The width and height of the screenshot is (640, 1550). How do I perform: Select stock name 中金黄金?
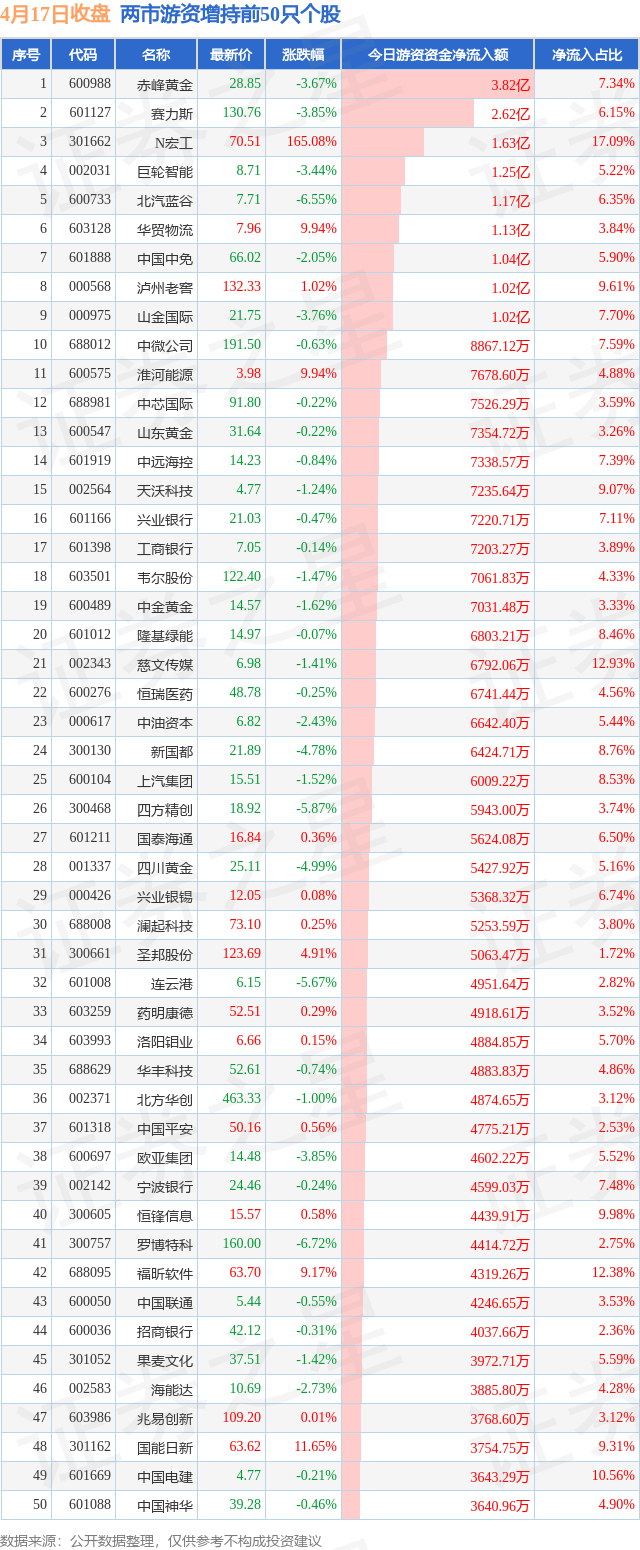(x=165, y=607)
